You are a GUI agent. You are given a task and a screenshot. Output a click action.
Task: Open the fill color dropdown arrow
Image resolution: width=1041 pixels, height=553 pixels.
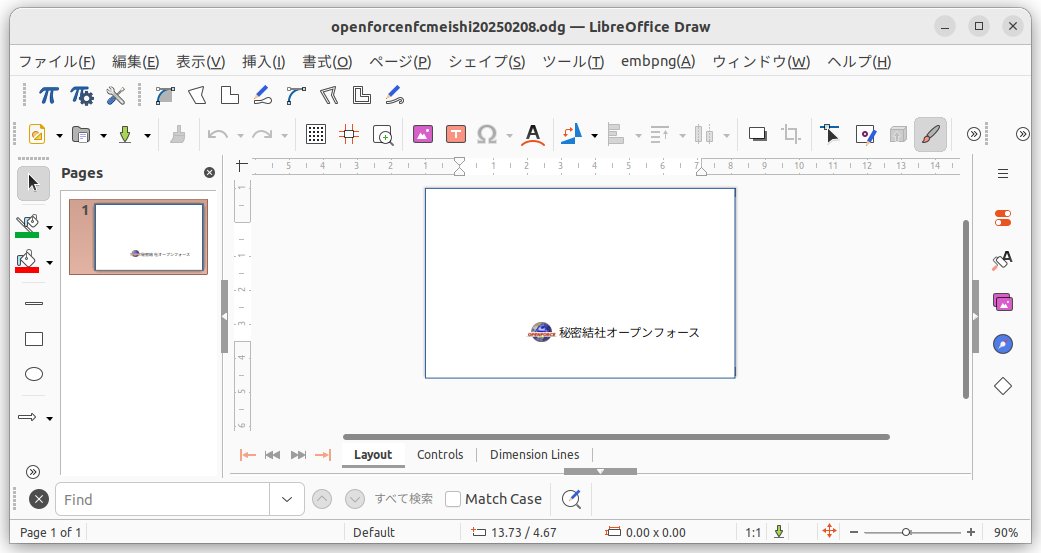50,263
